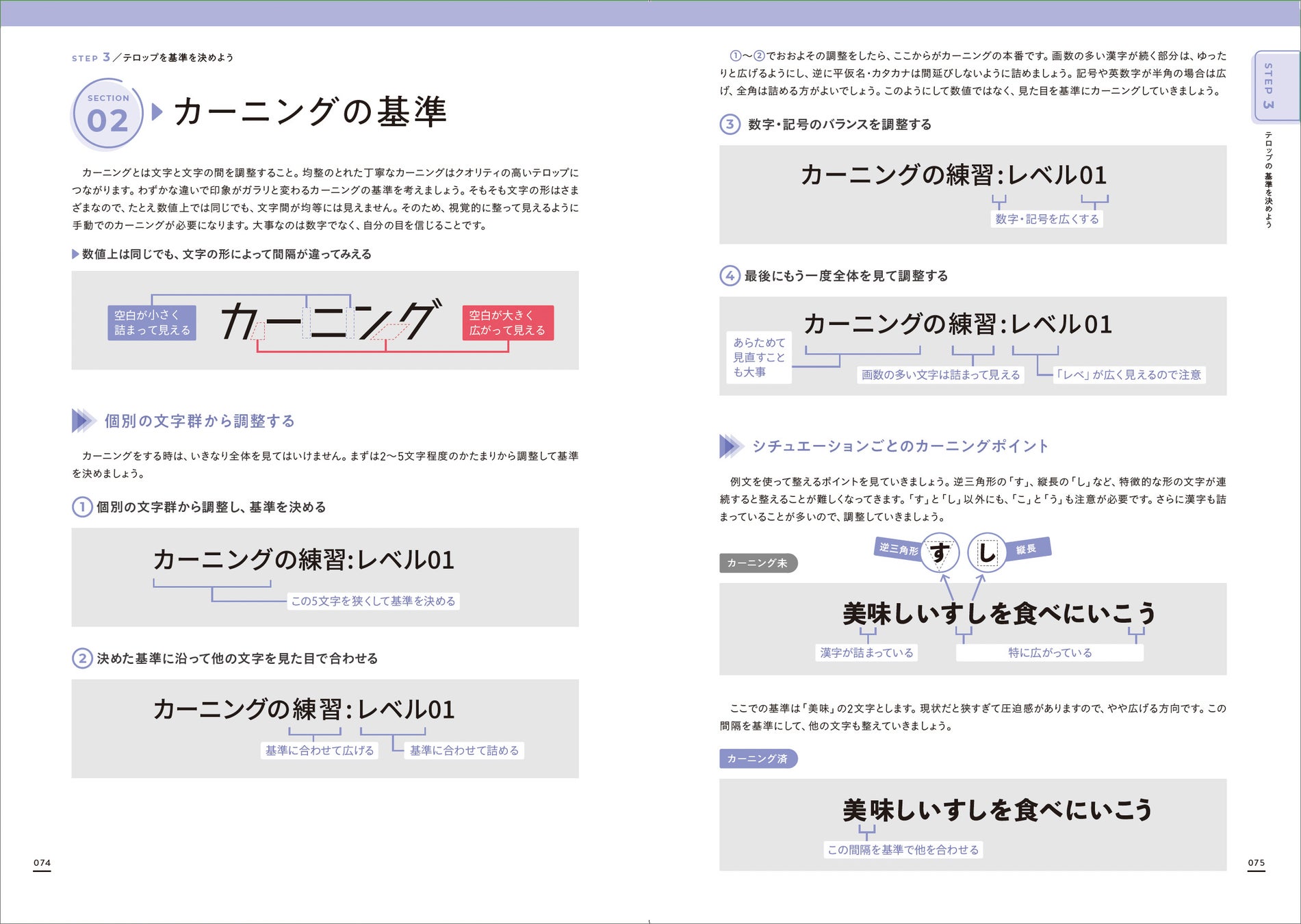Toggle the カーニング済 dark label
The height and width of the screenshot is (924, 1301).
757,758
